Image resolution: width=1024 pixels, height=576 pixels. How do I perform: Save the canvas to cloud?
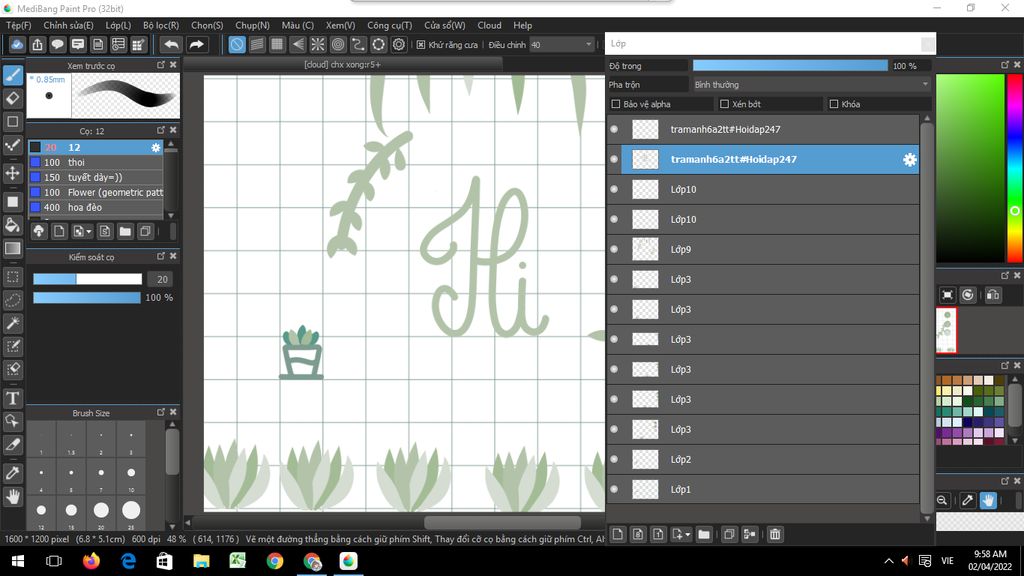click(x=17, y=44)
